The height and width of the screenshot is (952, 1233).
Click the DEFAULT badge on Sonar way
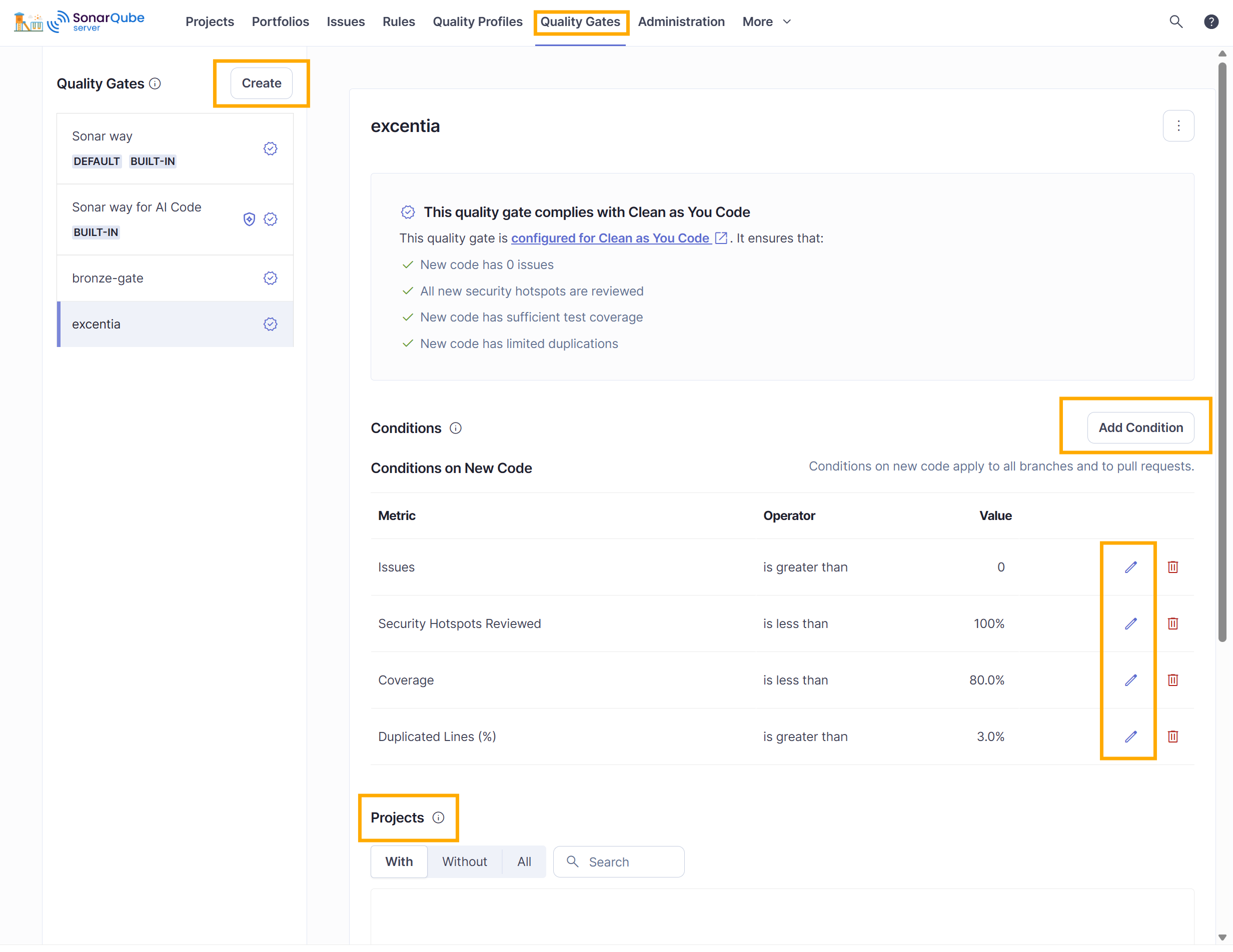pyautogui.click(x=97, y=161)
